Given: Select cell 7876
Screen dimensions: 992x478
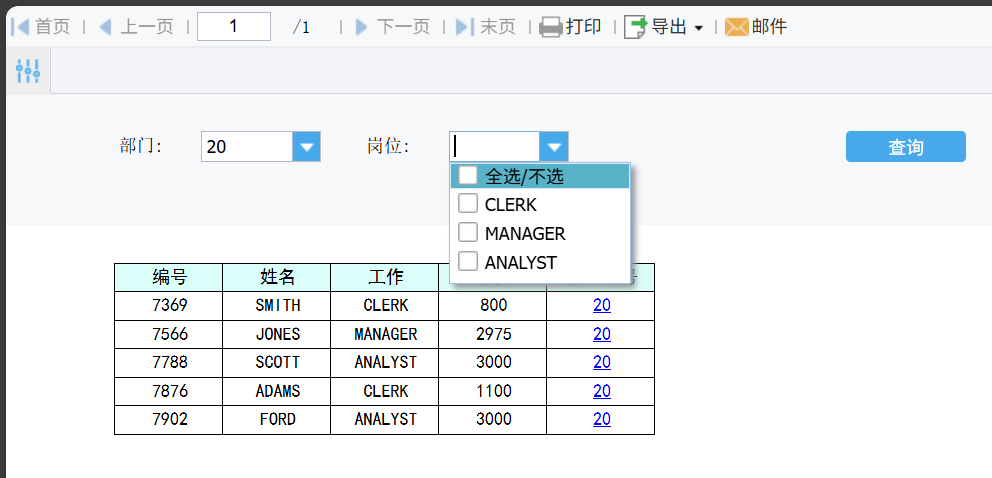Looking at the screenshot, I should pyautogui.click(x=169, y=391).
